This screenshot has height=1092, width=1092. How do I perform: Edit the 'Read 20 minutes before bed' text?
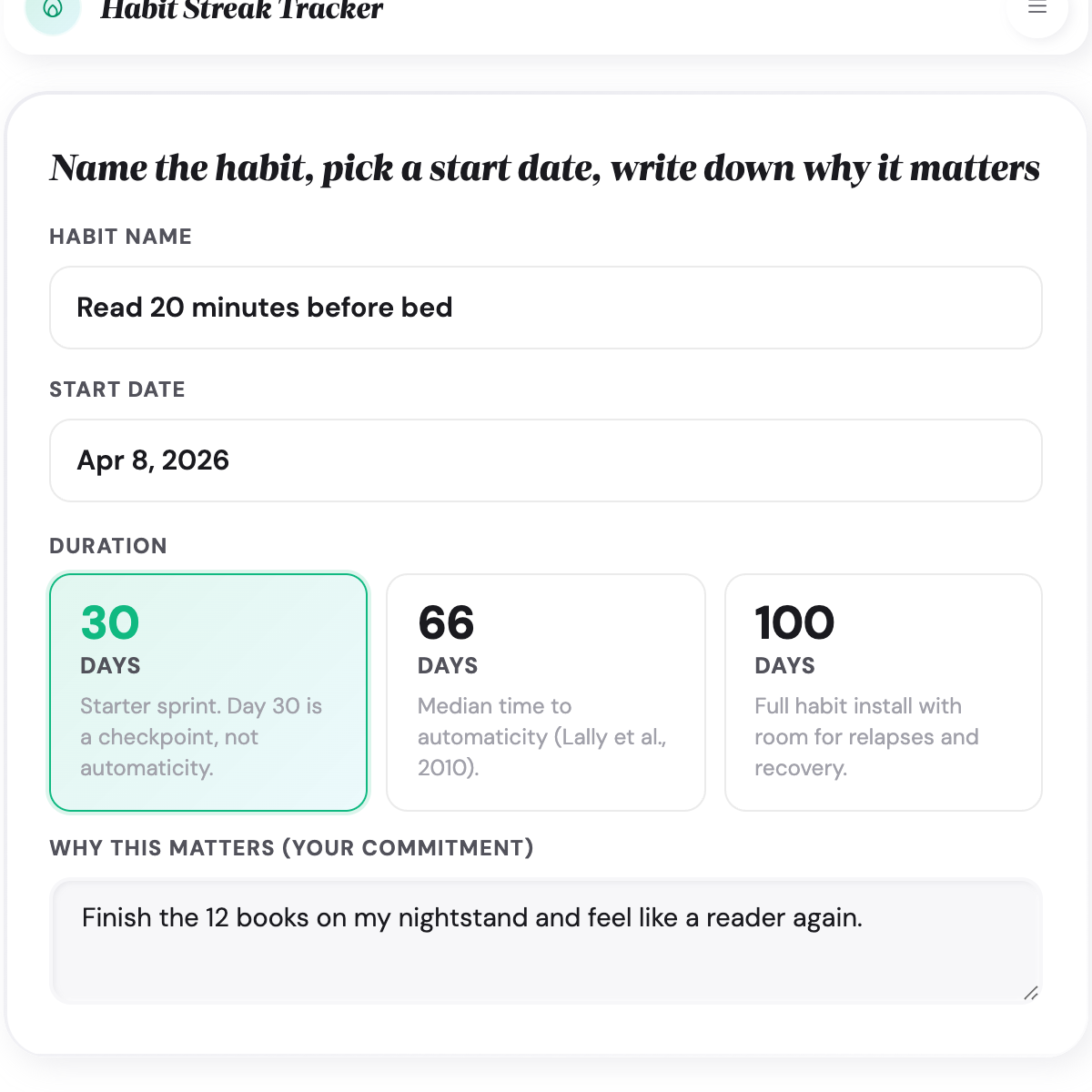[264, 308]
